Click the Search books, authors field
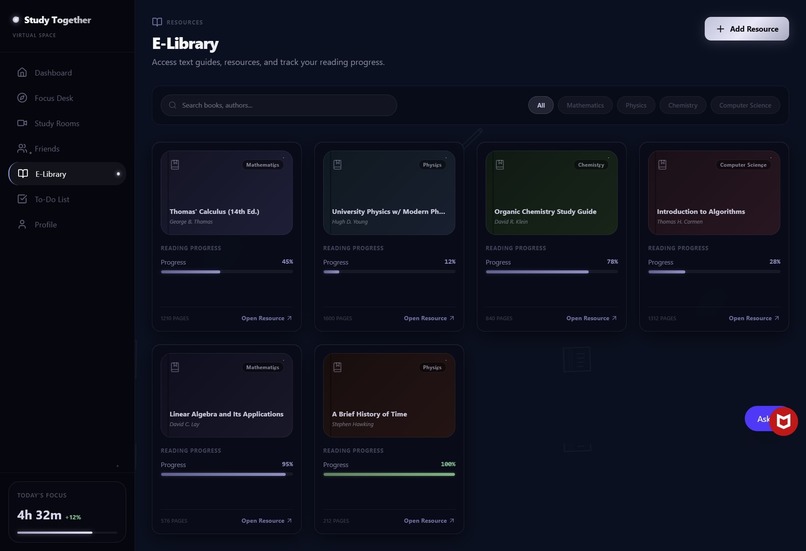 pyautogui.click(x=279, y=105)
